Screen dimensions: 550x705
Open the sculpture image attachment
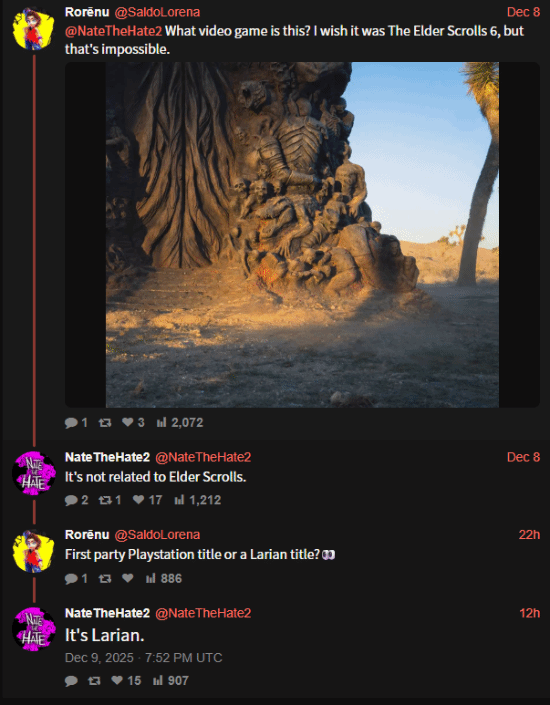coord(302,235)
